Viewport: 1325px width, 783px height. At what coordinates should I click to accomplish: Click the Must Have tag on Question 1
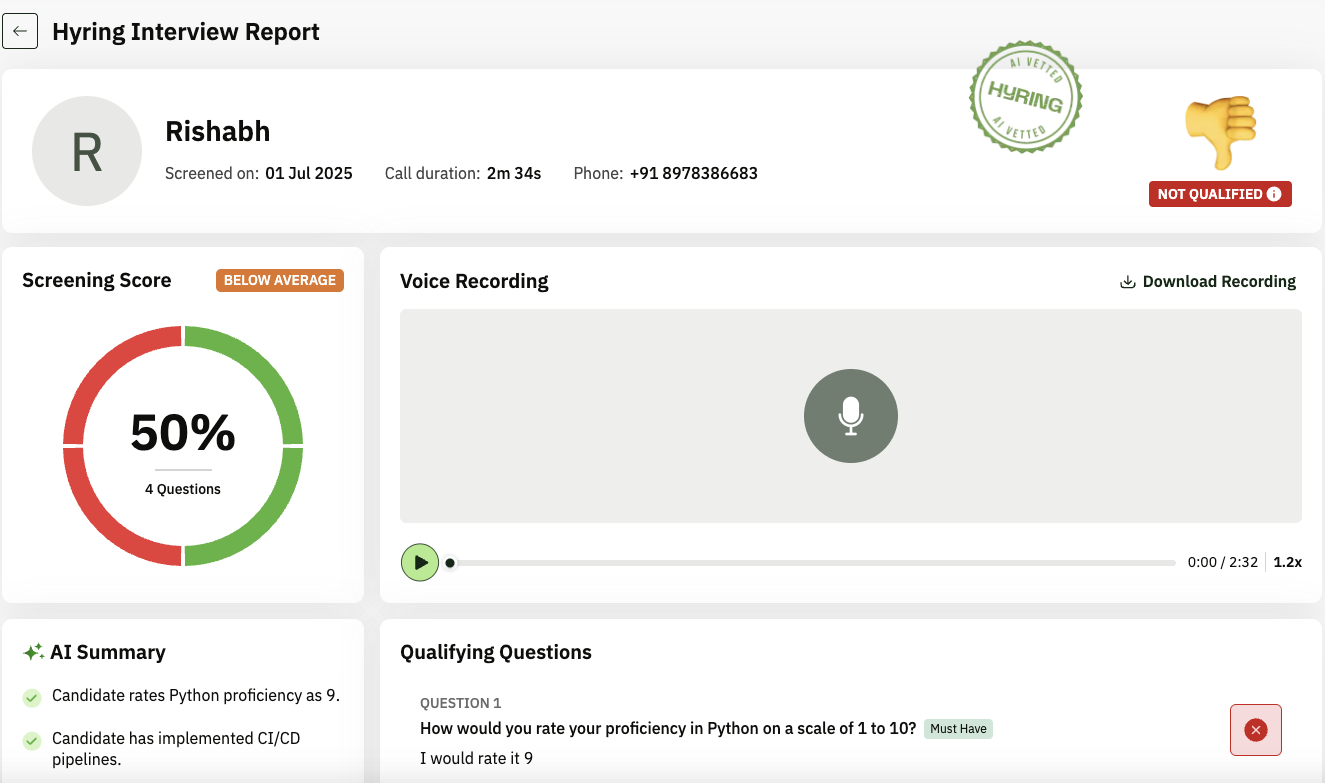pyautogui.click(x=958, y=729)
